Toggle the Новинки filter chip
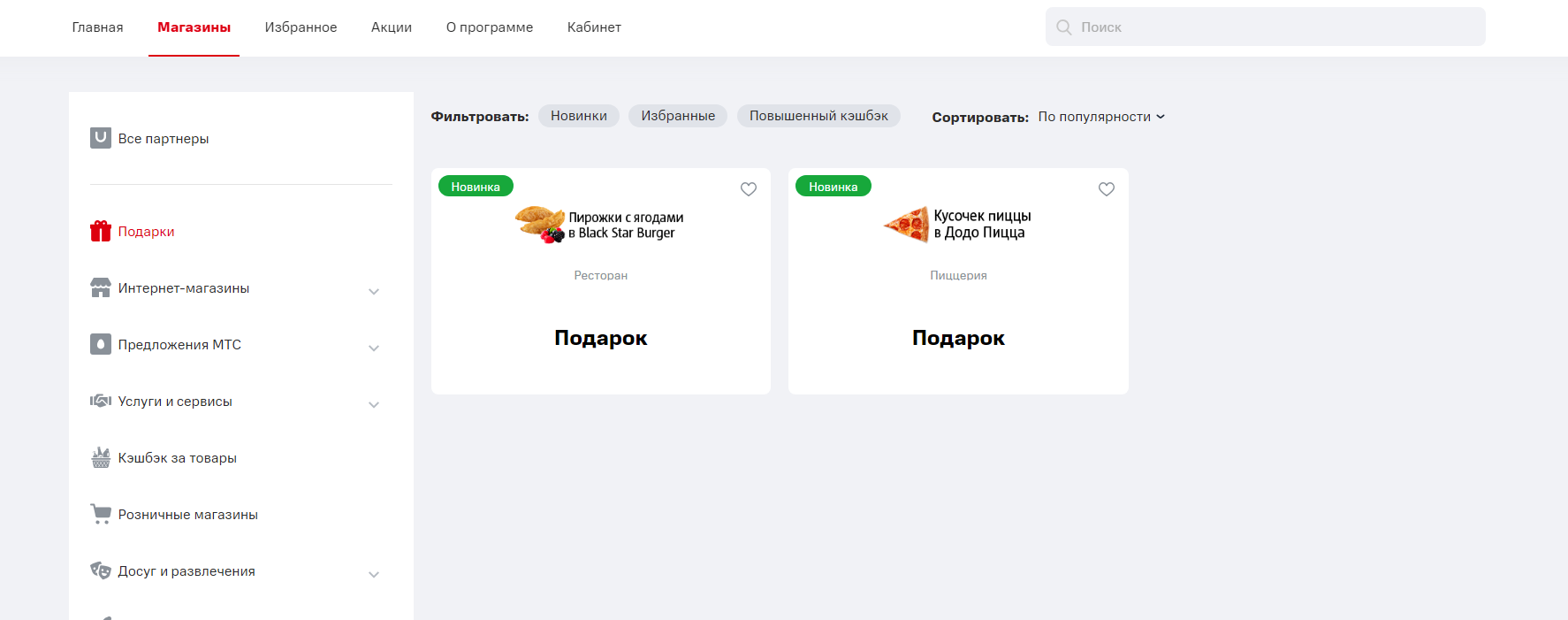The height and width of the screenshot is (620, 1568). (x=579, y=116)
